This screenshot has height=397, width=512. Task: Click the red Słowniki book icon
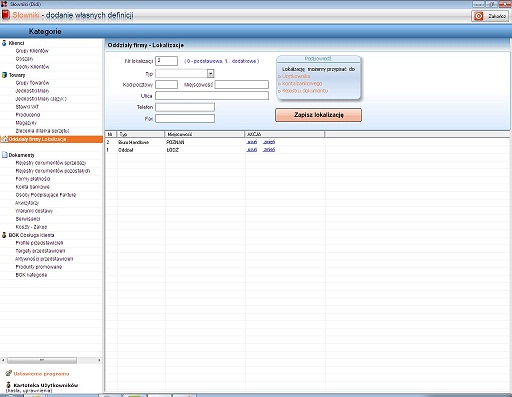[6, 15]
